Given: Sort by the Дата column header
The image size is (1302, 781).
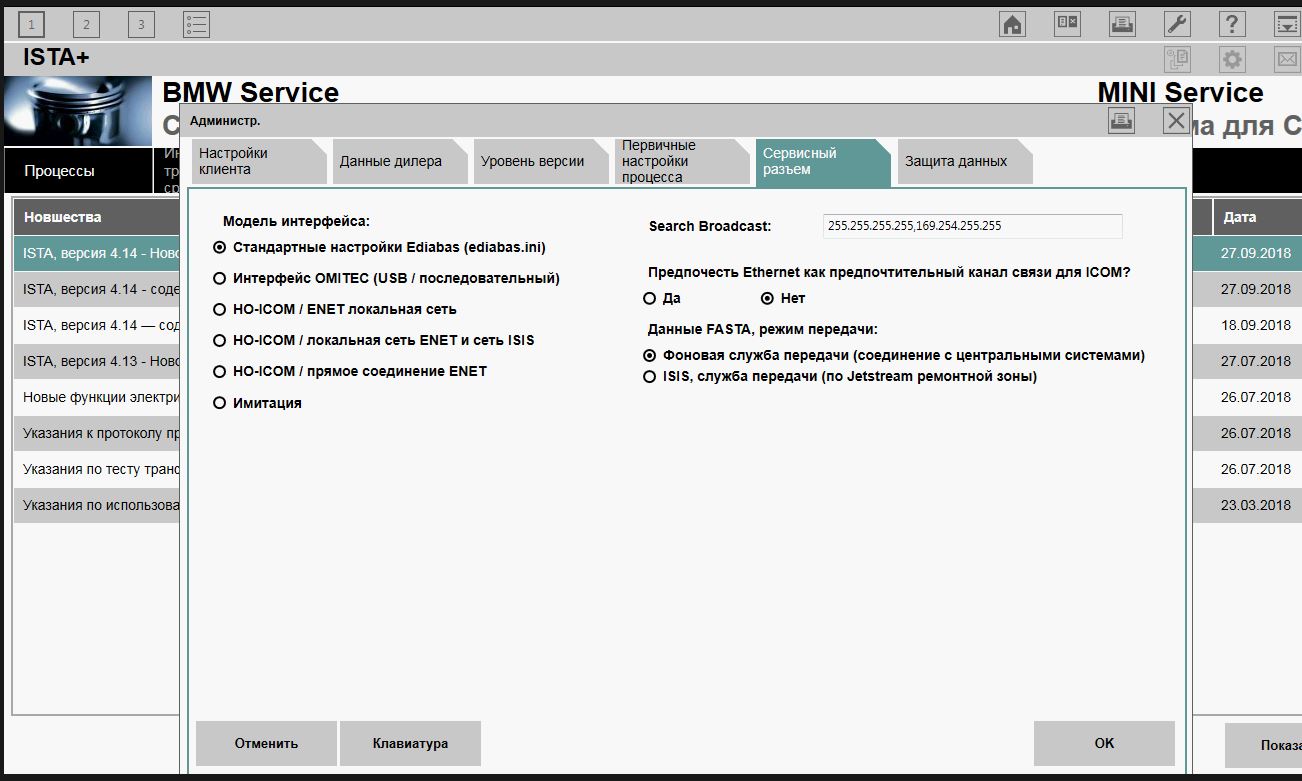Looking at the screenshot, I should tap(1257, 217).
